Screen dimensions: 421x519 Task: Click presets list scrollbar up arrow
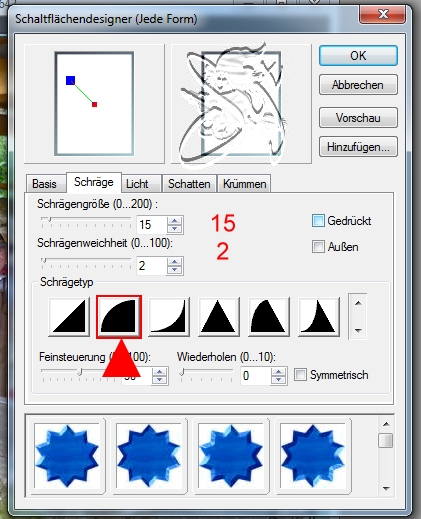tap(386, 424)
